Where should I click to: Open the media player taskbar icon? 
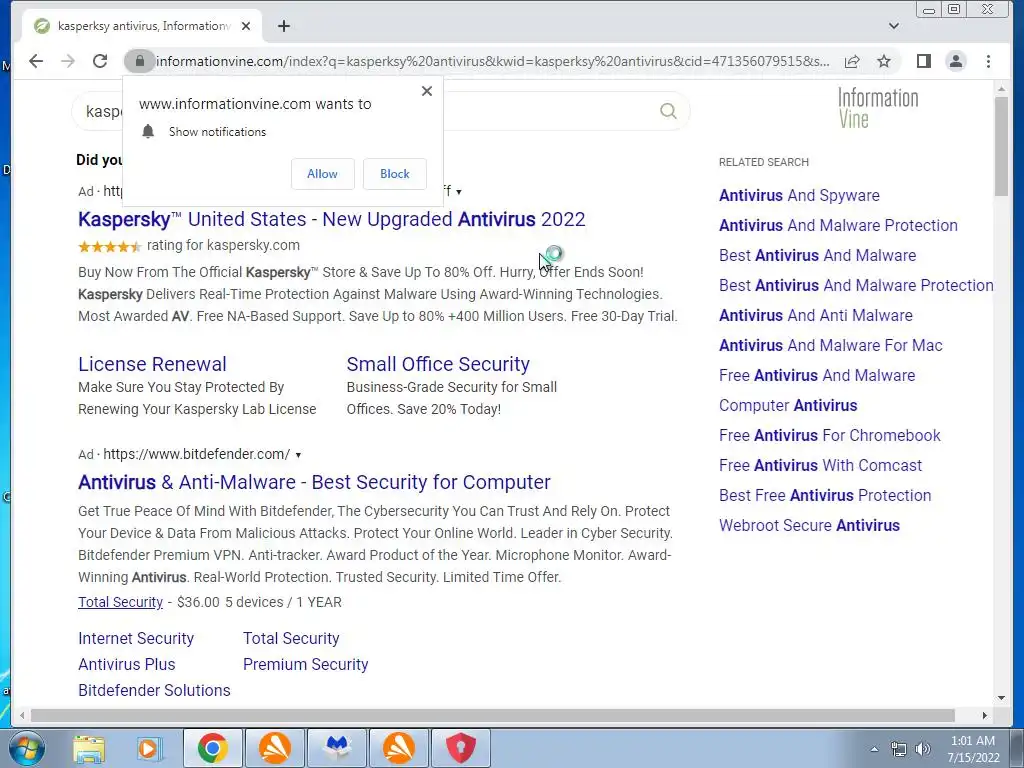tap(149, 748)
